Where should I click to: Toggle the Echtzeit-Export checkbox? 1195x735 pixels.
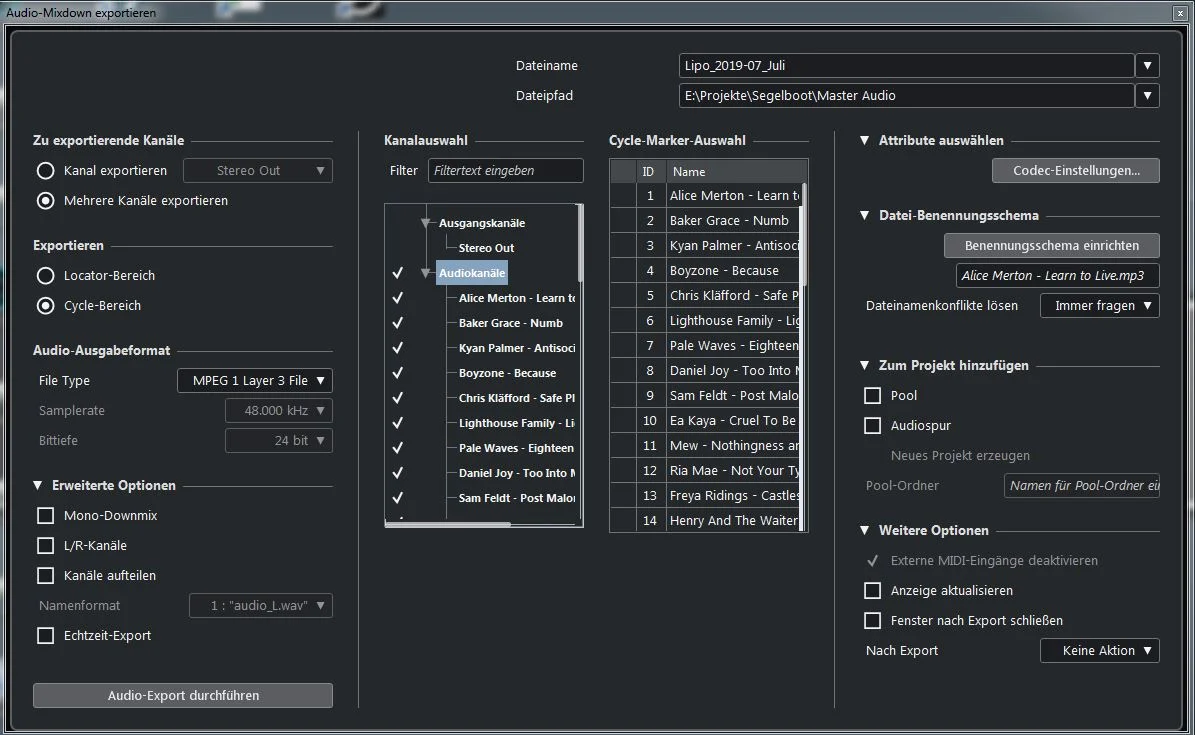46,635
